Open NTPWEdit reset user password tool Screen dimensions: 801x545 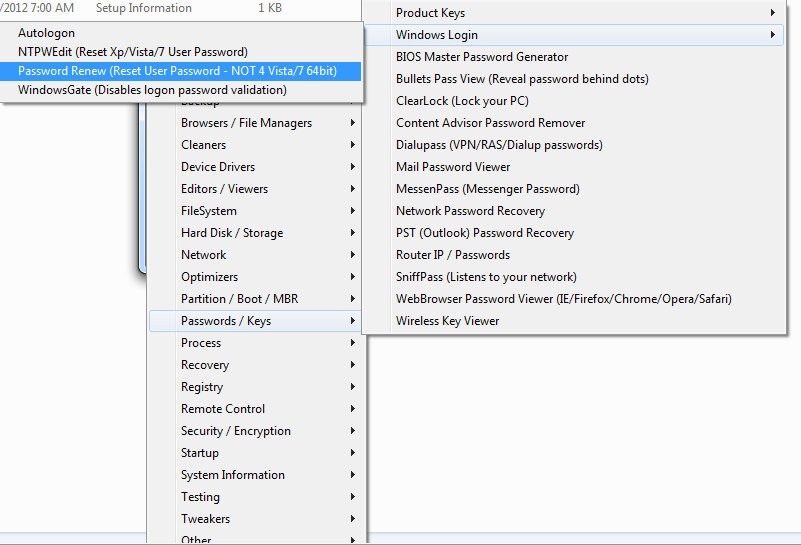coord(181,52)
